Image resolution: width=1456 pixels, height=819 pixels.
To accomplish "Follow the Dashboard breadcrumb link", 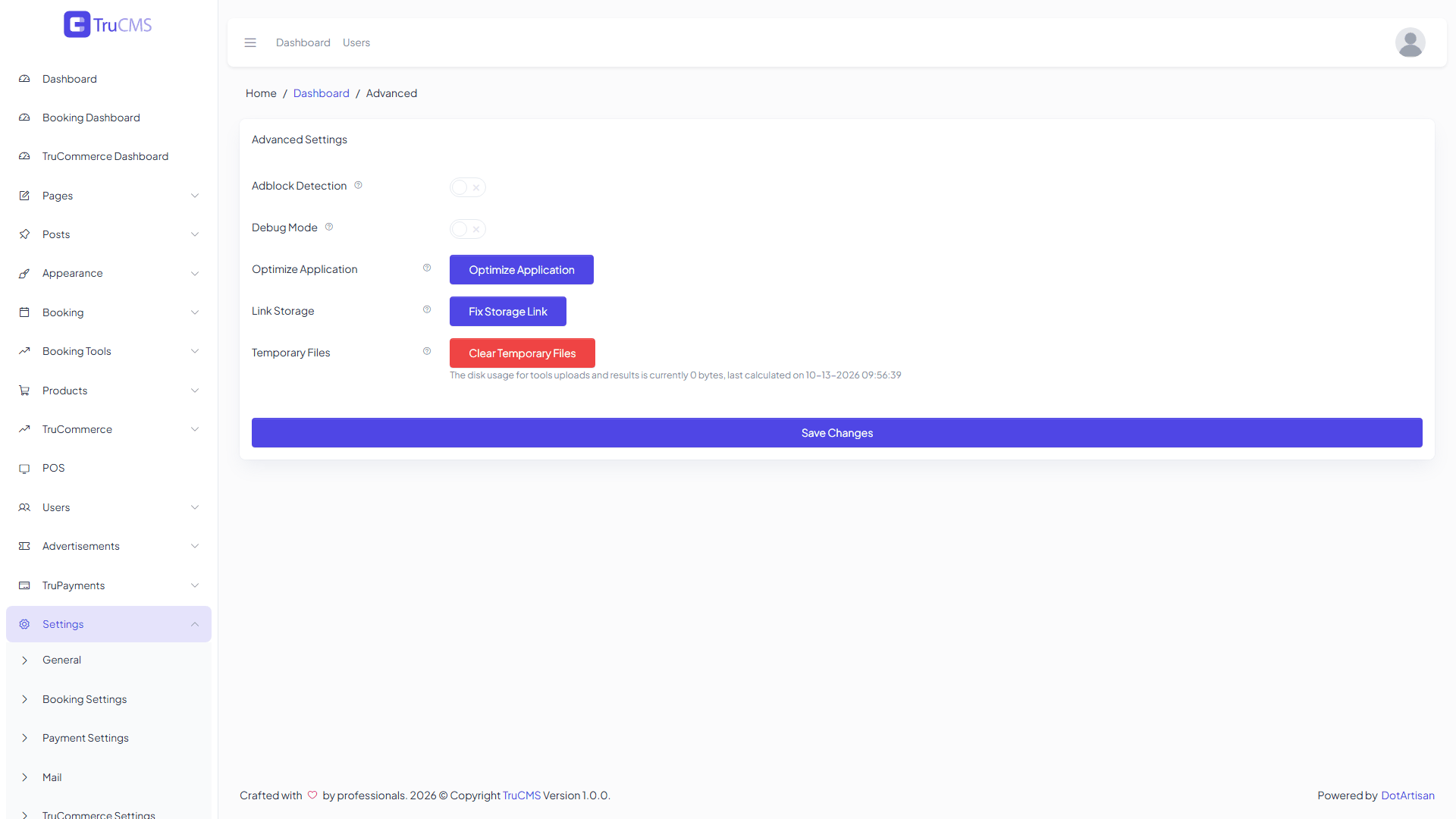I will click(x=322, y=93).
